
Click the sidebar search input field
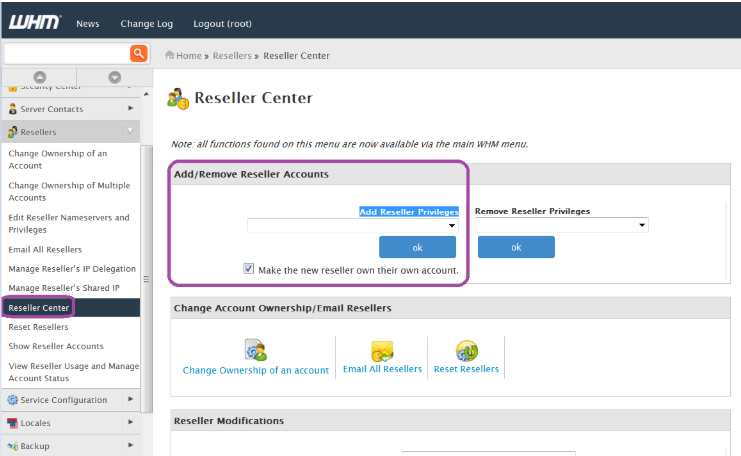[x=67, y=53]
